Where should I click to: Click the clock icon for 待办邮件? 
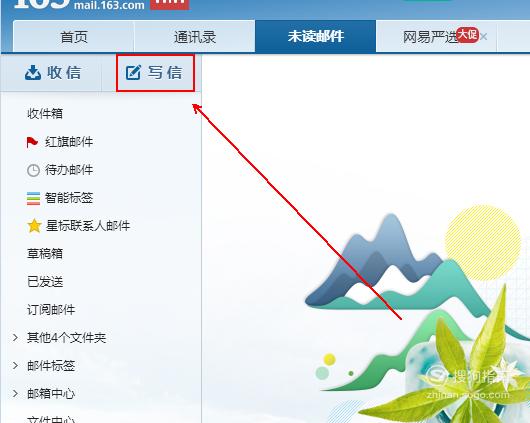pyautogui.click(x=33, y=170)
